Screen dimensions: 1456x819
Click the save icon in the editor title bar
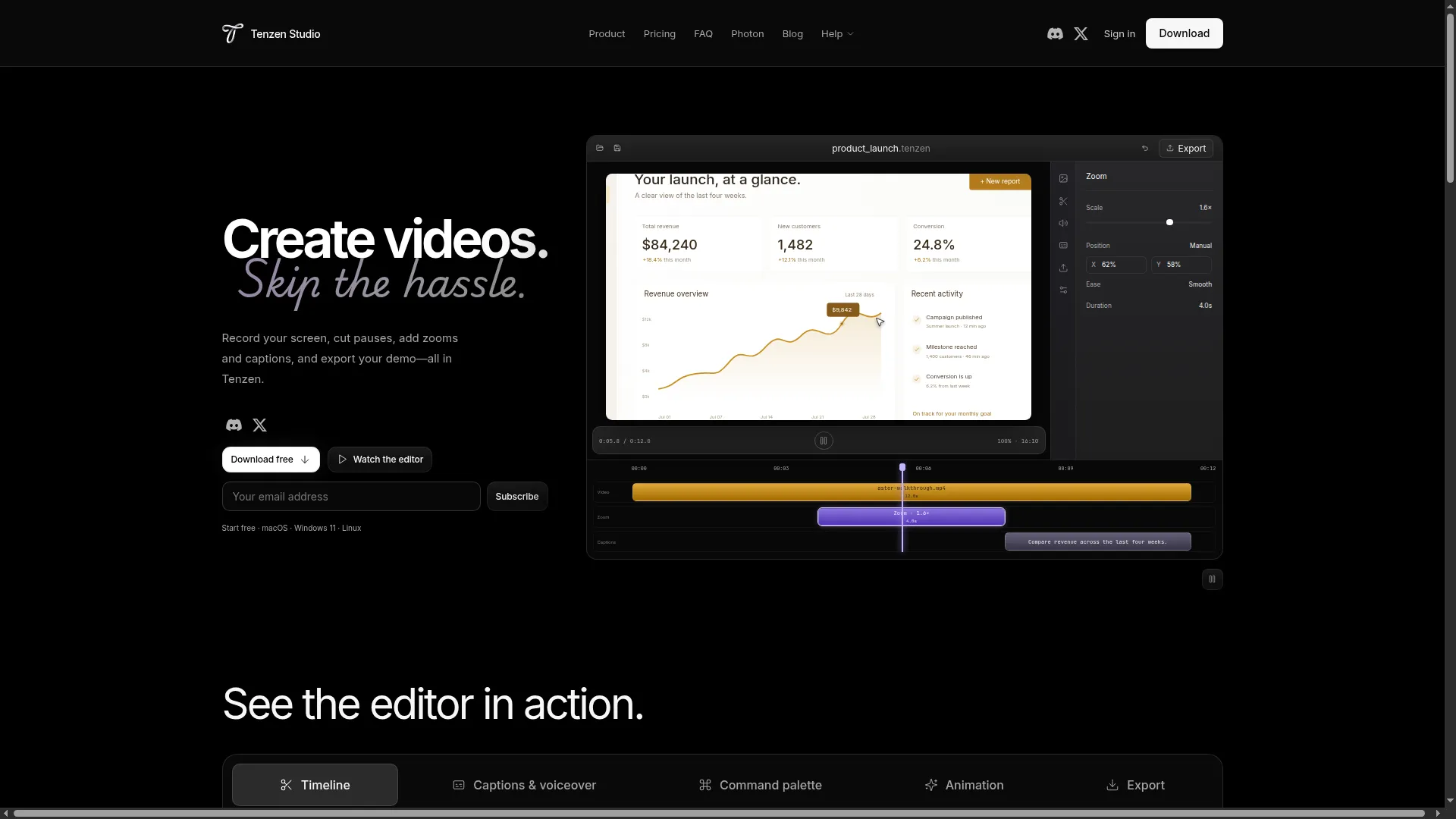pos(617,148)
